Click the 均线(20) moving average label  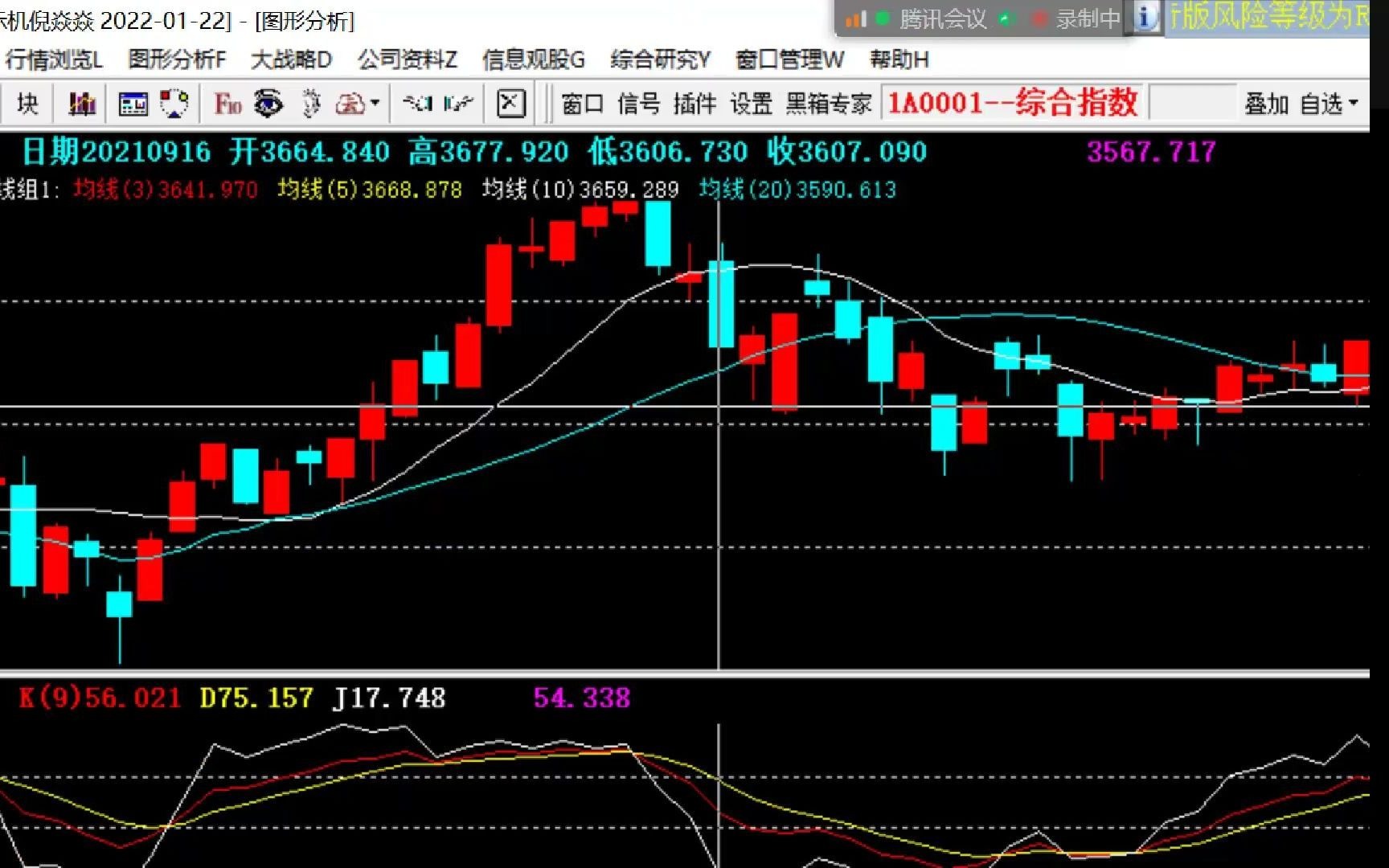pos(797,190)
